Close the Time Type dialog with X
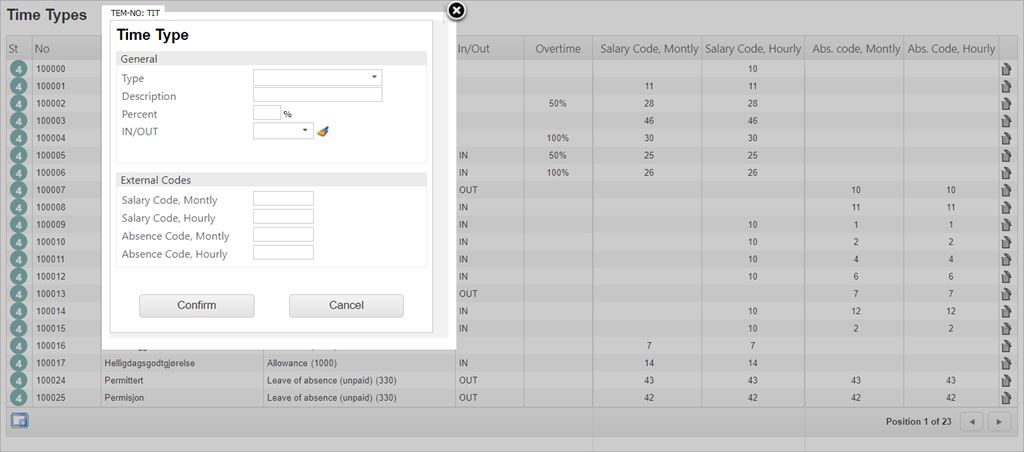Viewport: 1024px width, 452px height. 456,11
